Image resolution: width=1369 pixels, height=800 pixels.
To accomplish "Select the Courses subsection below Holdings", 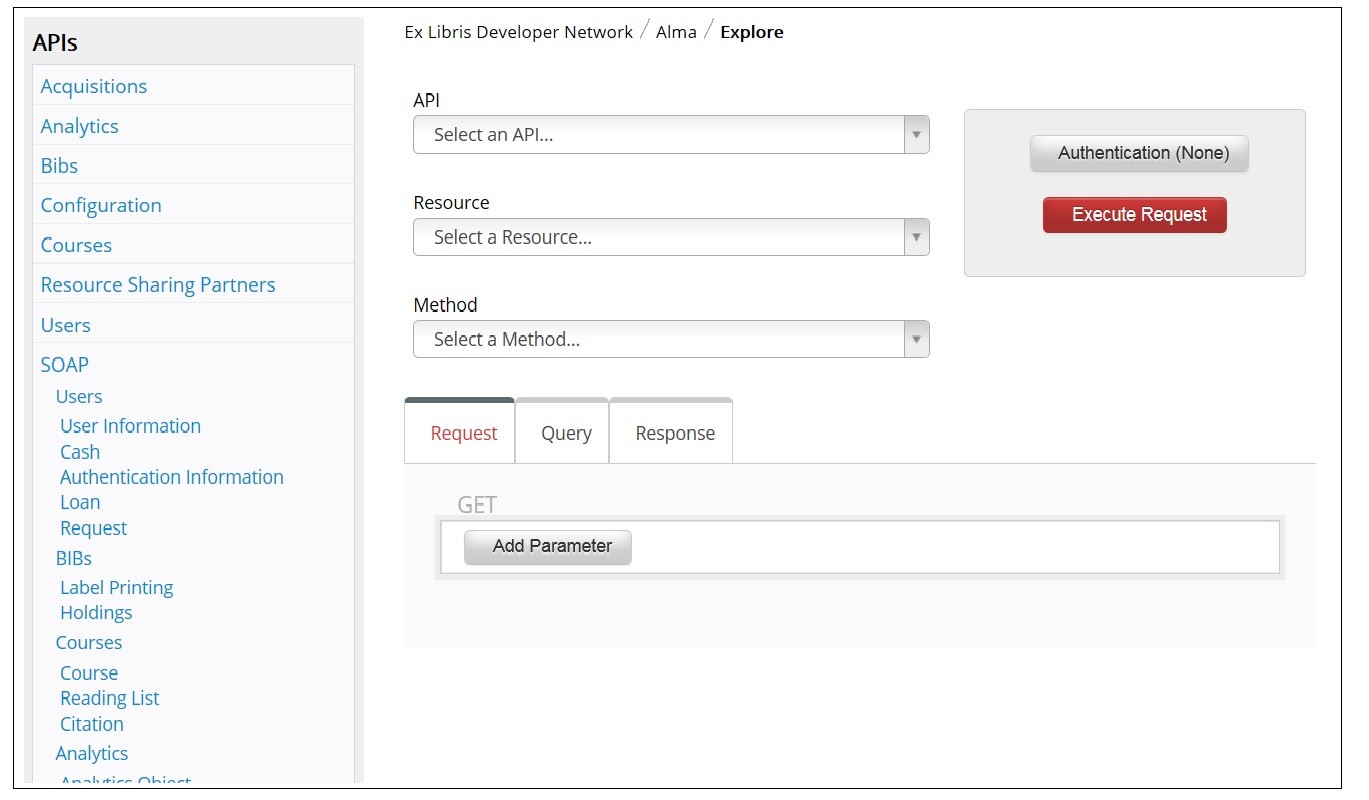I will click(x=89, y=642).
